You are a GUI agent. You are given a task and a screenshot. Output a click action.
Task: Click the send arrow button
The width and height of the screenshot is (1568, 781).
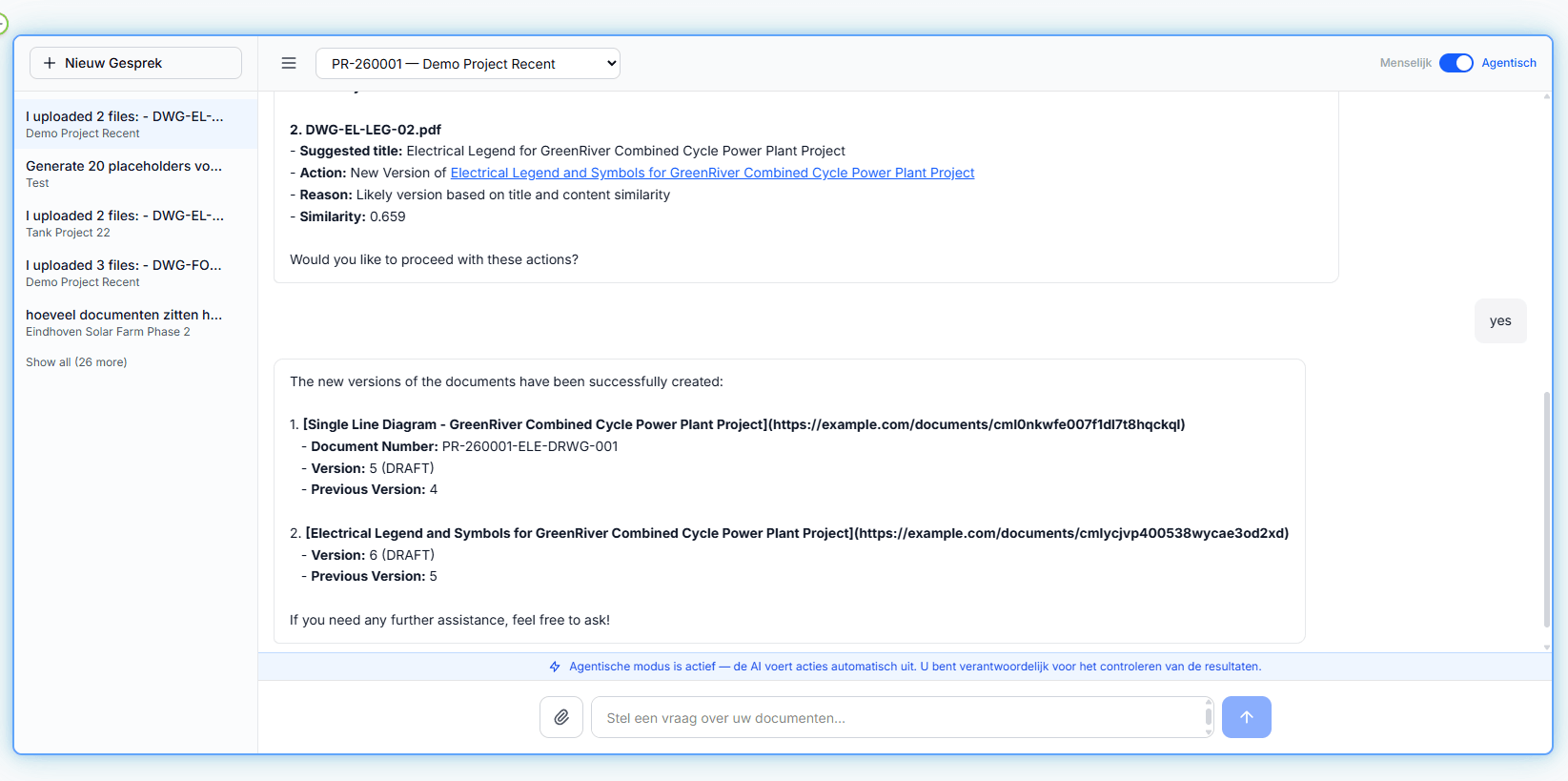(x=1247, y=717)
